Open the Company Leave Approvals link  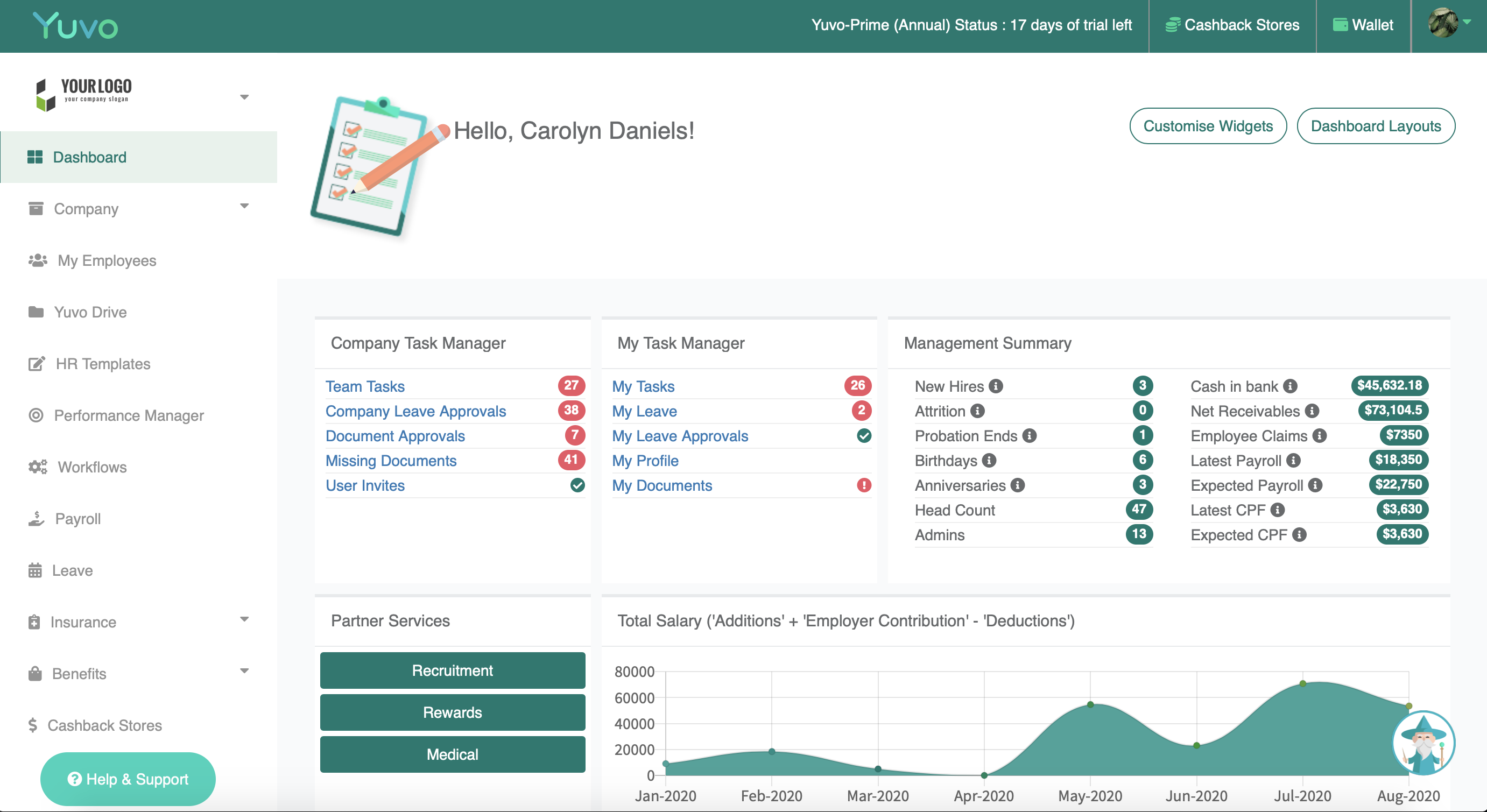click(x=415, y=411)
